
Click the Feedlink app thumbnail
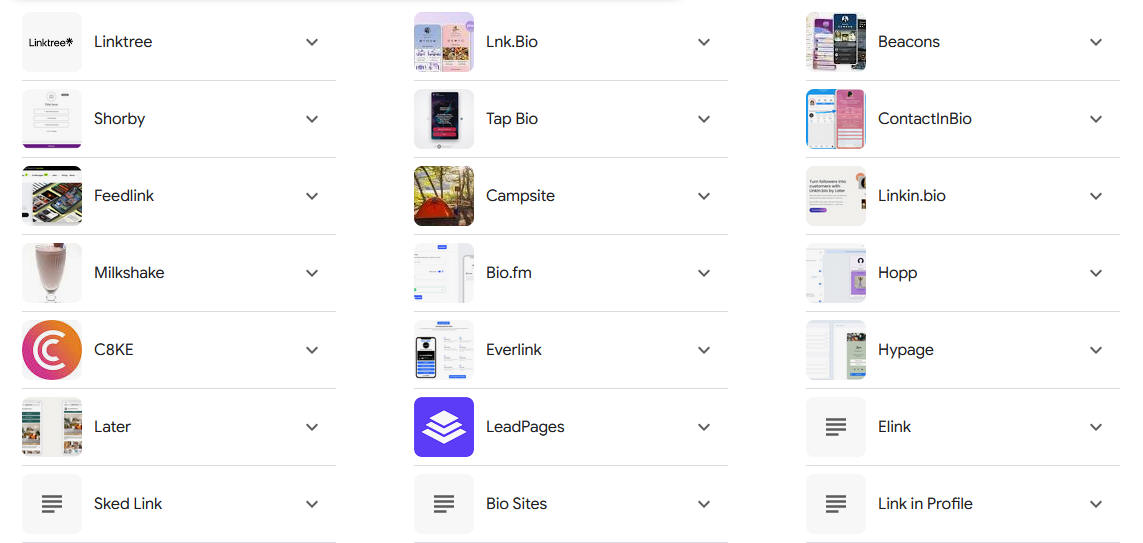[x=52, y=196]
